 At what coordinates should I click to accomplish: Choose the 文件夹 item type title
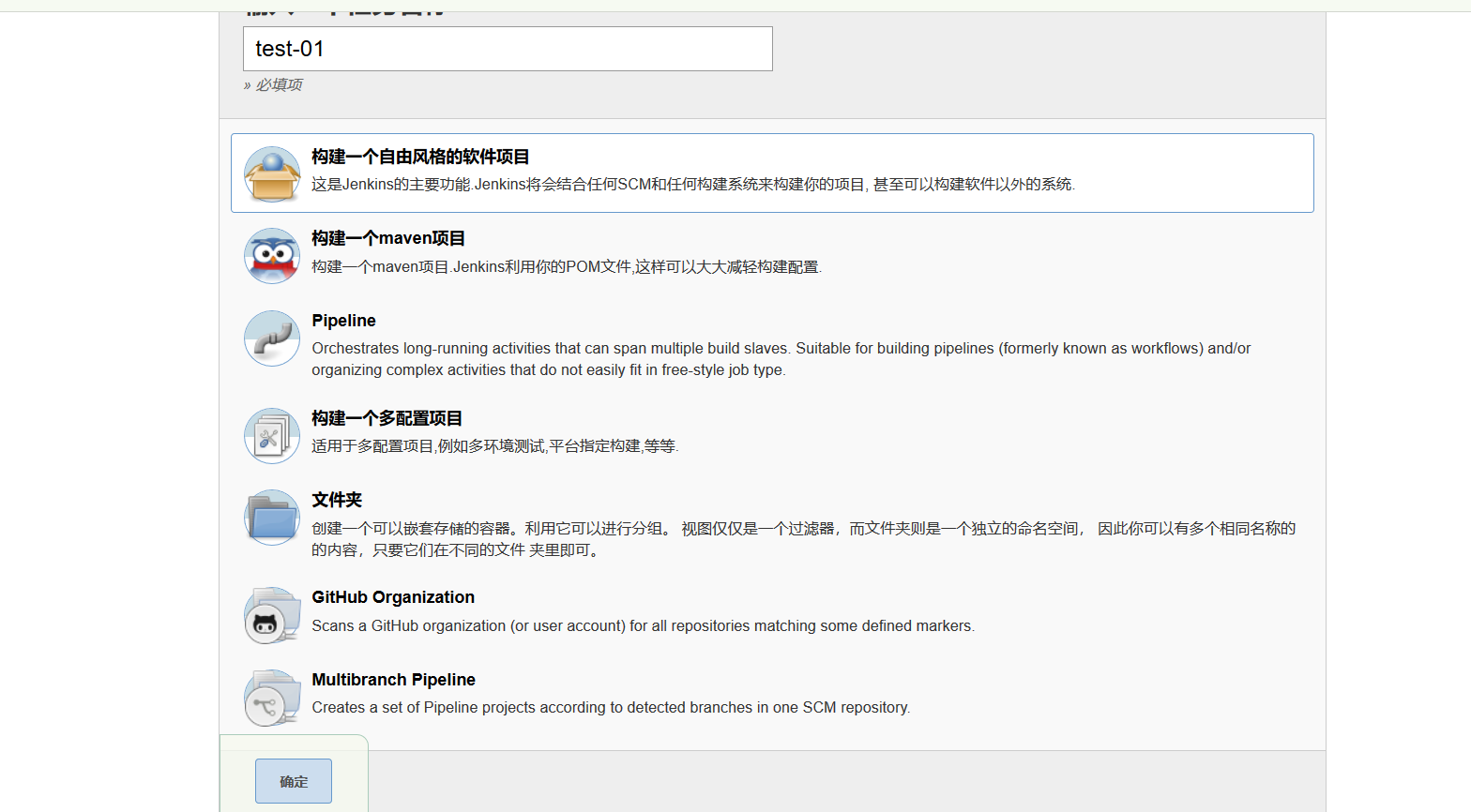pyautogui.click(x=337, y=500)
